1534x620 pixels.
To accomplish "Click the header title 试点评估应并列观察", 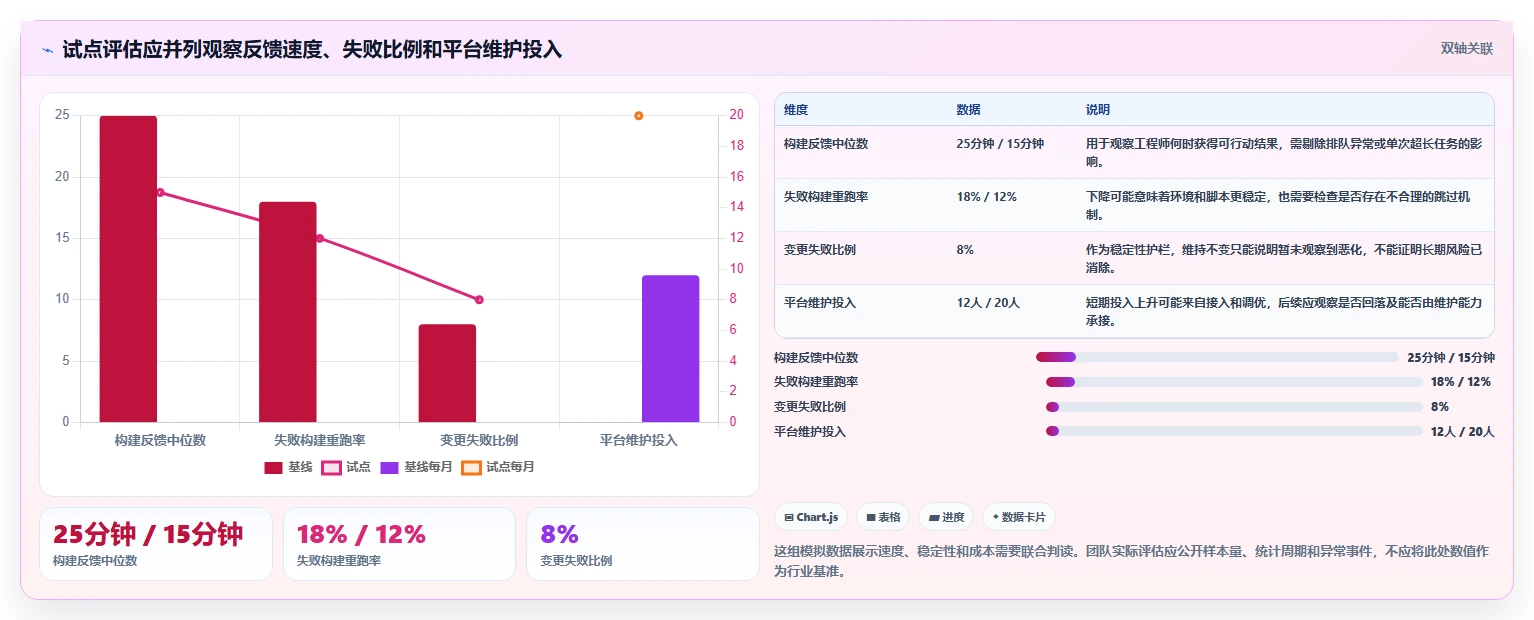I will coord(312,49).
